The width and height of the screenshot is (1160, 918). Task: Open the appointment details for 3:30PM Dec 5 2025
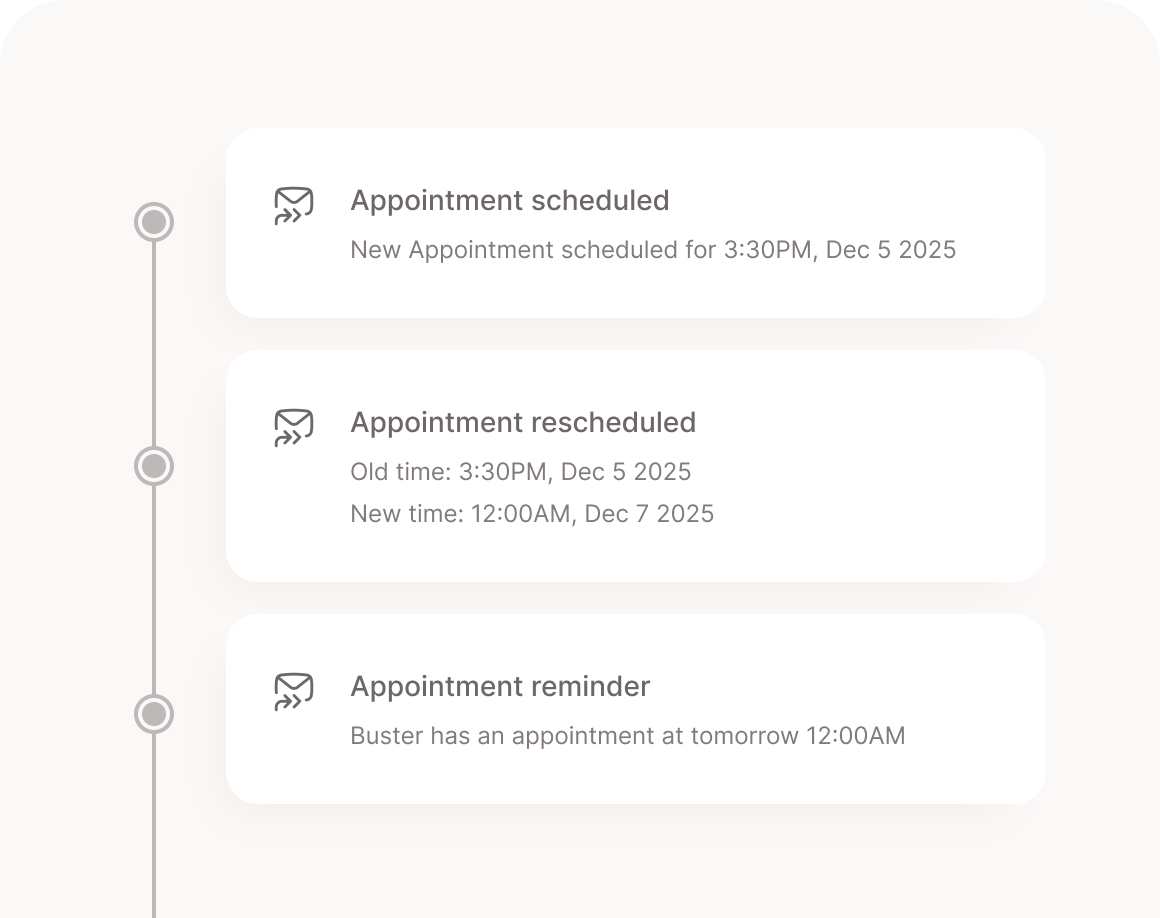653,250
